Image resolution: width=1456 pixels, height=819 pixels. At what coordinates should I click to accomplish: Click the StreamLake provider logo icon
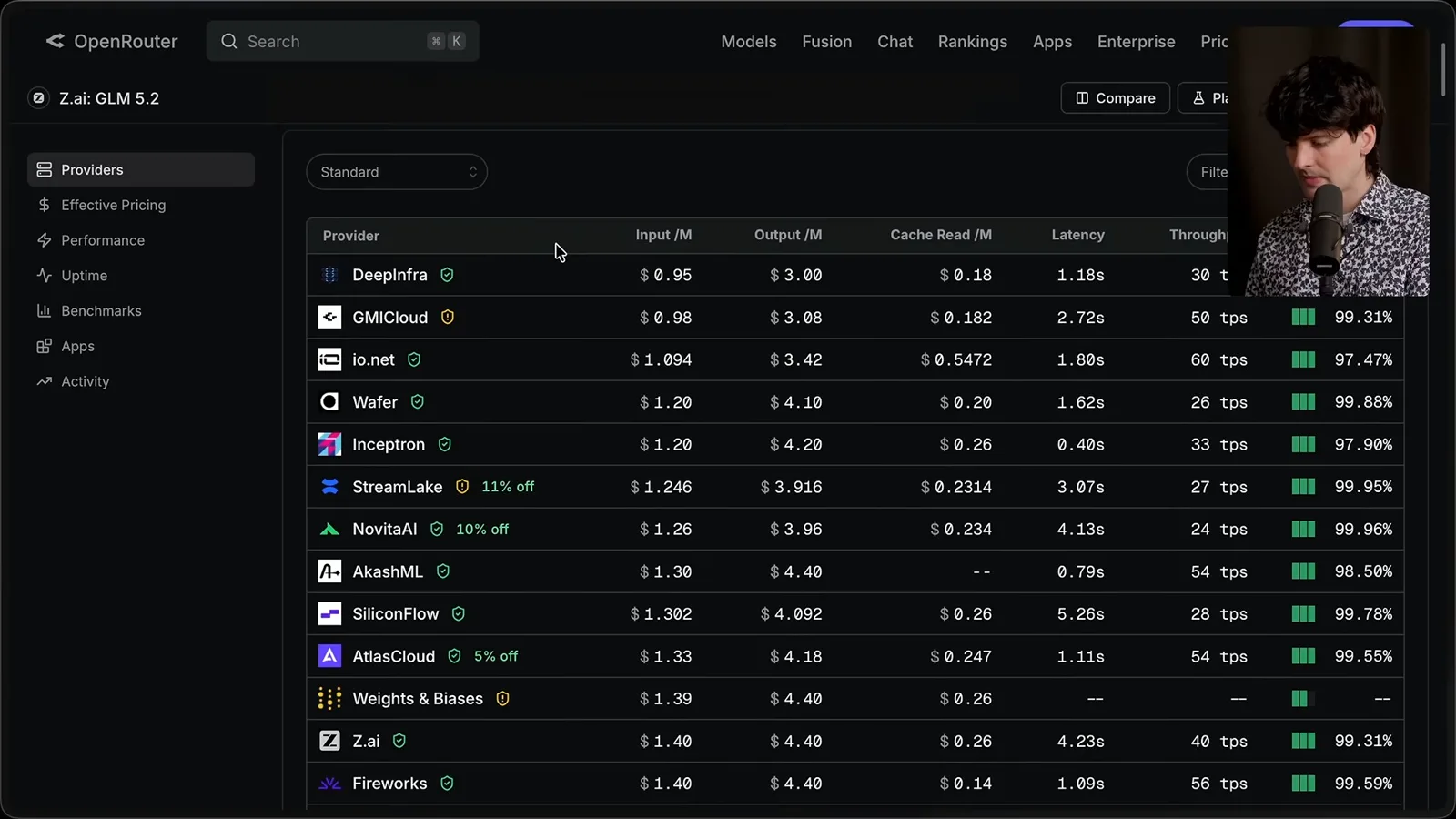(x=329, y=487)
